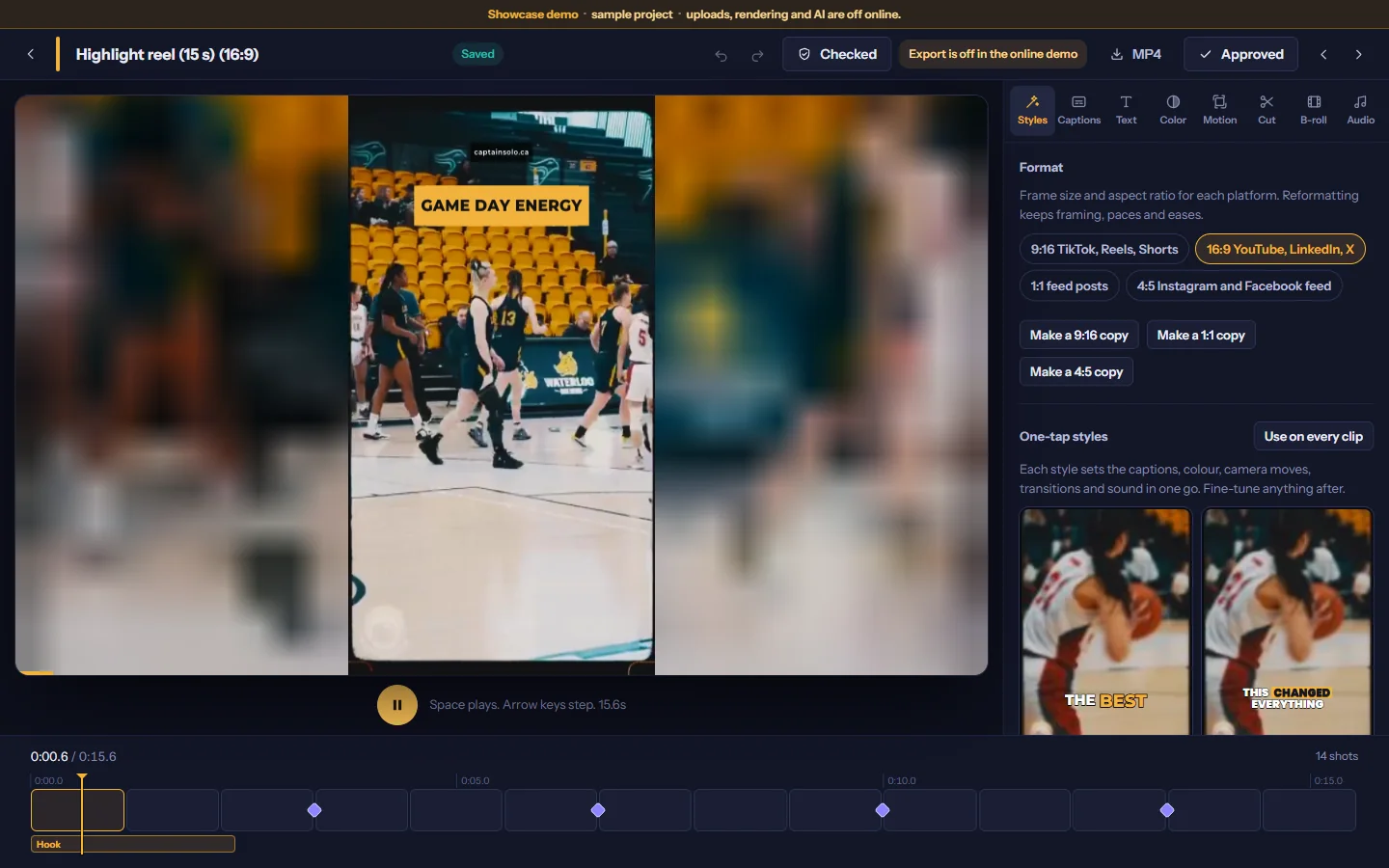The image size is (1389, 868).
Task: Click the first keyframe diamond on timeline
Action: 314,810
